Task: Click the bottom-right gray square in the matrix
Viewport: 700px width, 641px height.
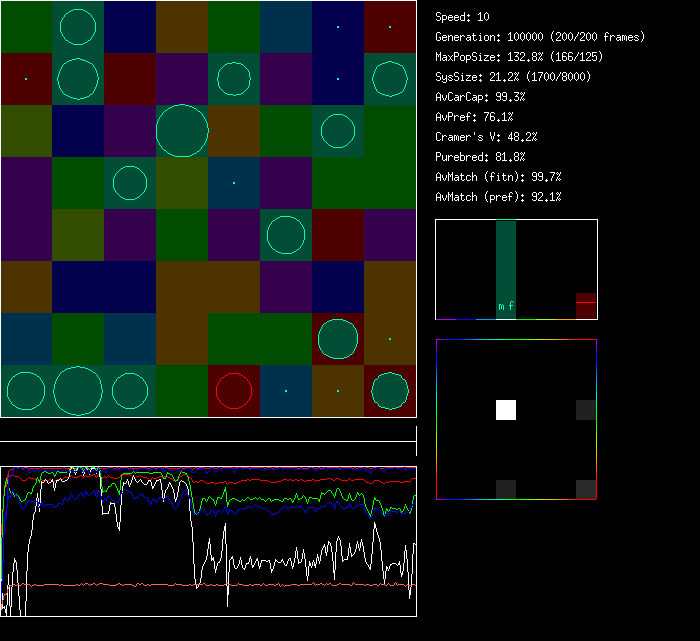Action: [x=586, y=489]
